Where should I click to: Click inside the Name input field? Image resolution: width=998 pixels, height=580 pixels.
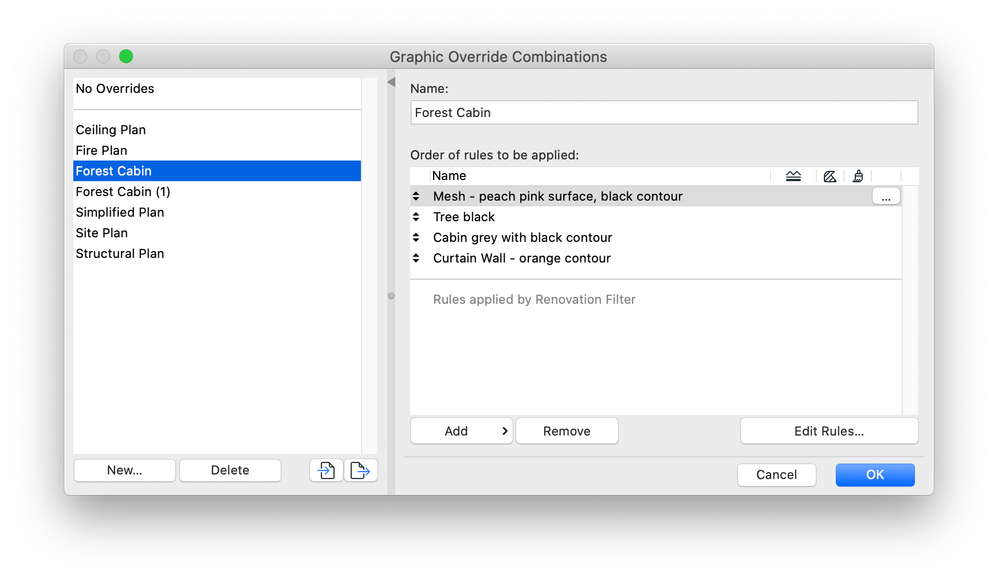(663, 112)
